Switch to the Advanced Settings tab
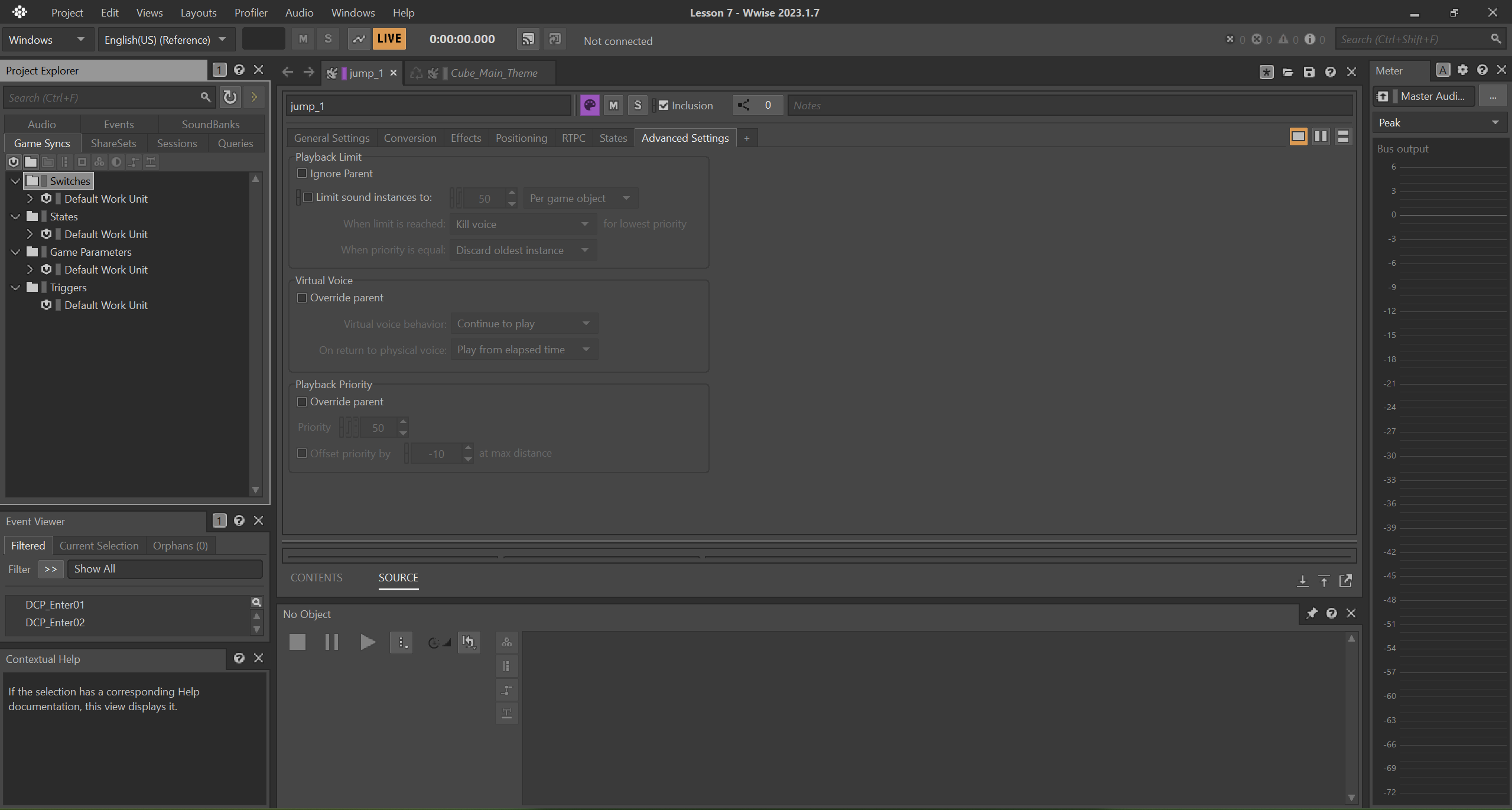Screen dimensions: 1512x810 coord(685,137)
